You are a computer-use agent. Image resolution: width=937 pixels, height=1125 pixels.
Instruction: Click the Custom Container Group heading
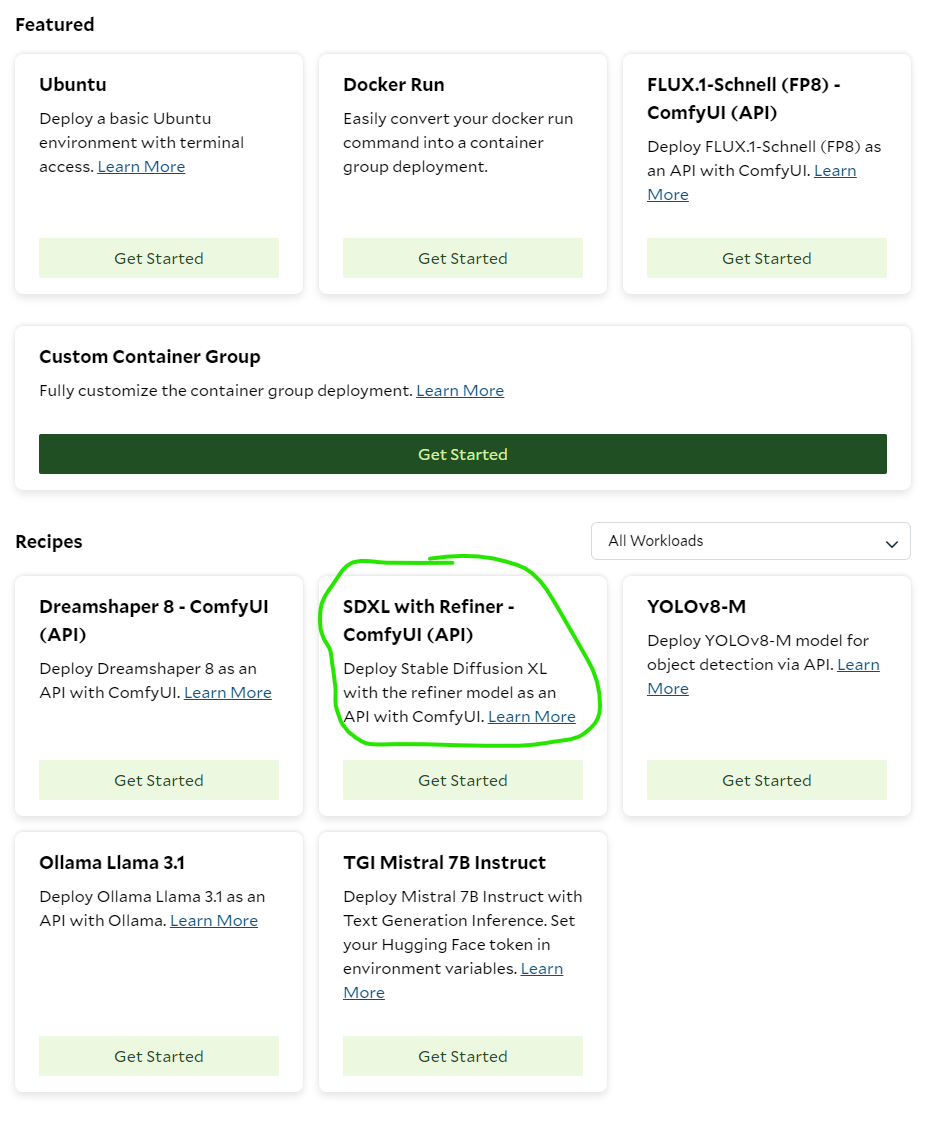[x=149, y=357]
